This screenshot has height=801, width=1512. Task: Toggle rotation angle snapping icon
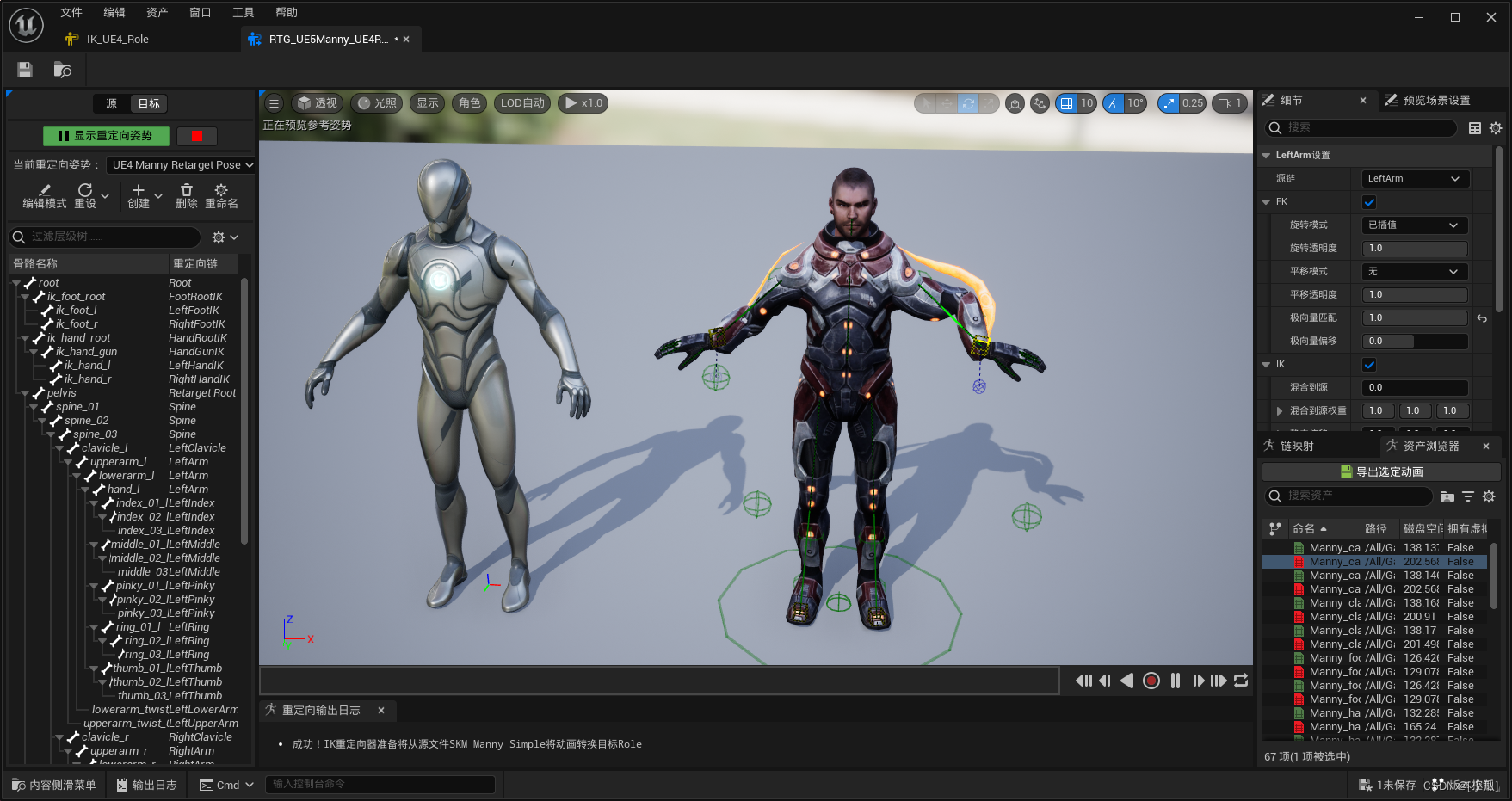[1114, 103]
